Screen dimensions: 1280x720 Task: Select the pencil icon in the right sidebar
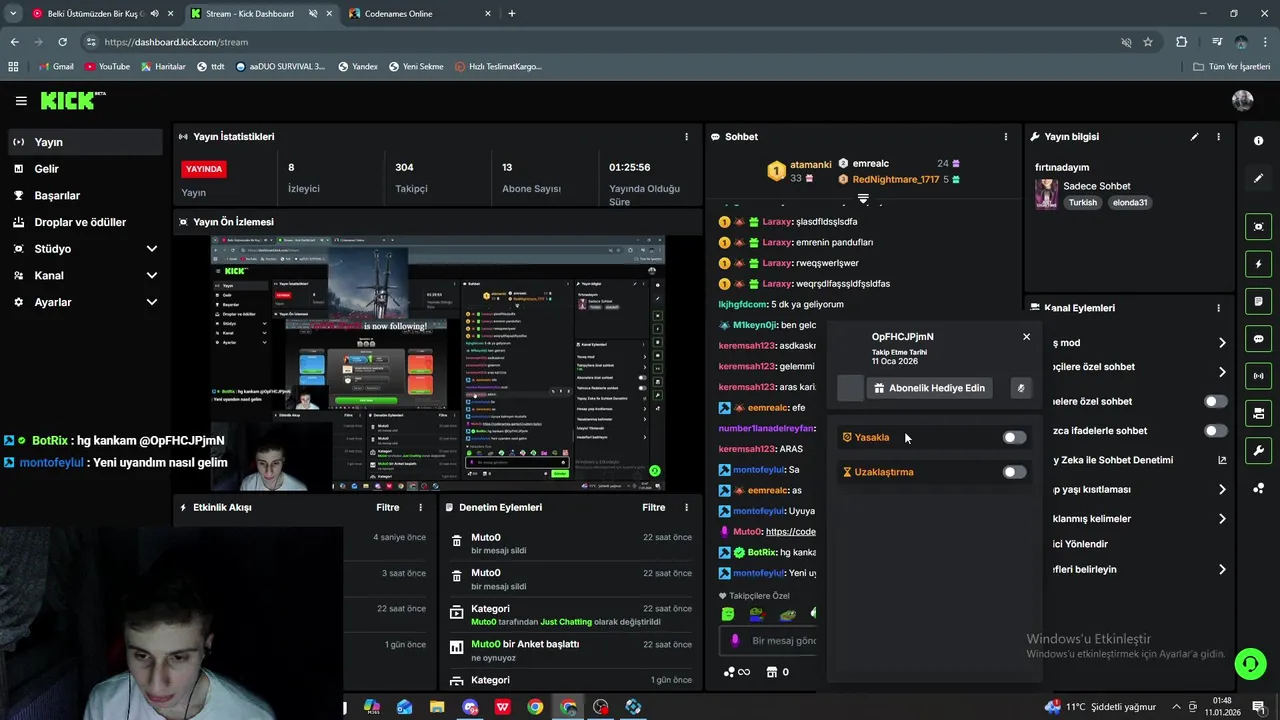click(1258, 178)
